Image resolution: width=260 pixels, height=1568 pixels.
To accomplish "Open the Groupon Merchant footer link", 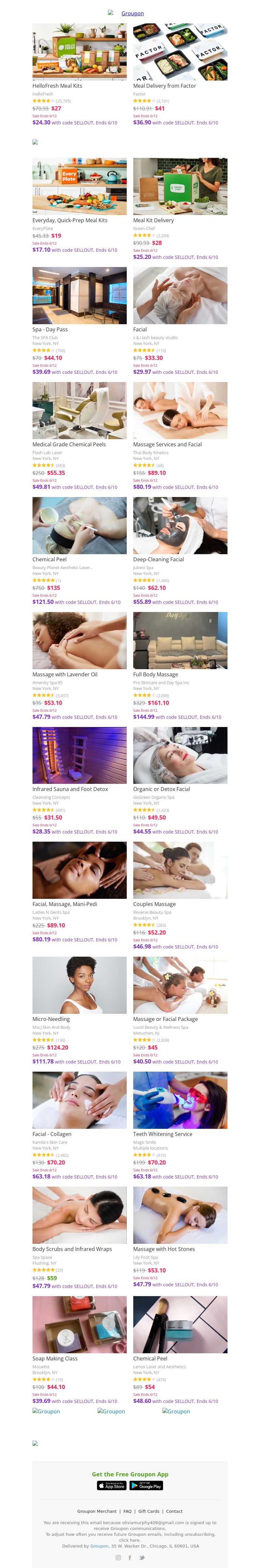I will click(x=97, y=1511).
